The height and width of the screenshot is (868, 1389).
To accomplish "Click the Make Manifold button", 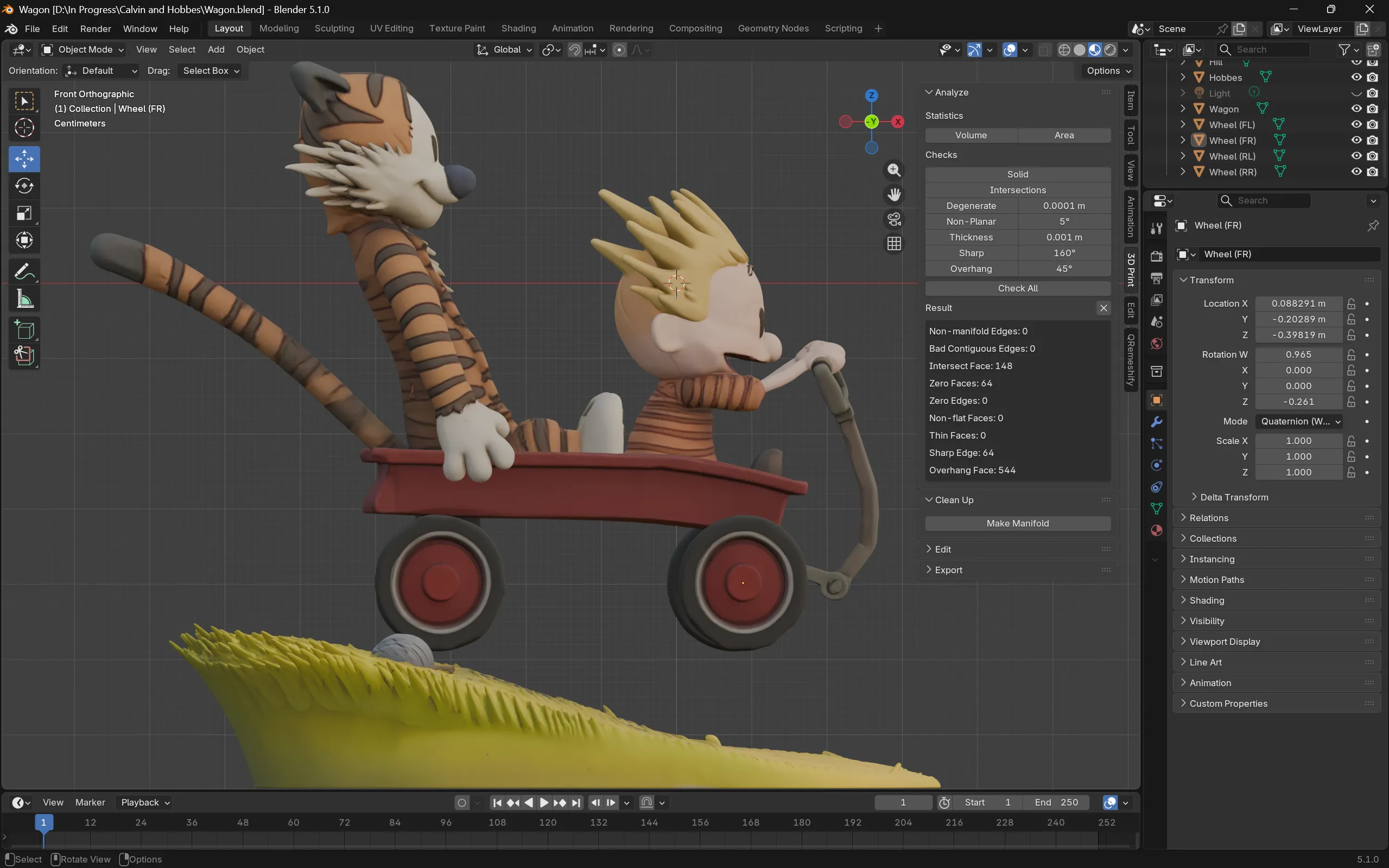I will pos(1018,523).
